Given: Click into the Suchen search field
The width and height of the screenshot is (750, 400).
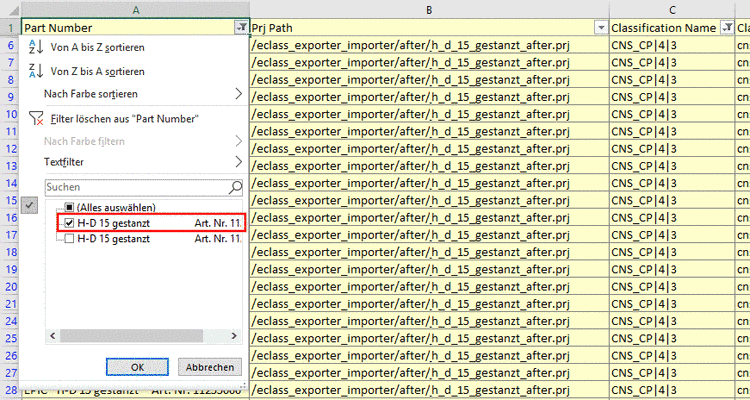Looking at the screenshot, I should (135, 186).
